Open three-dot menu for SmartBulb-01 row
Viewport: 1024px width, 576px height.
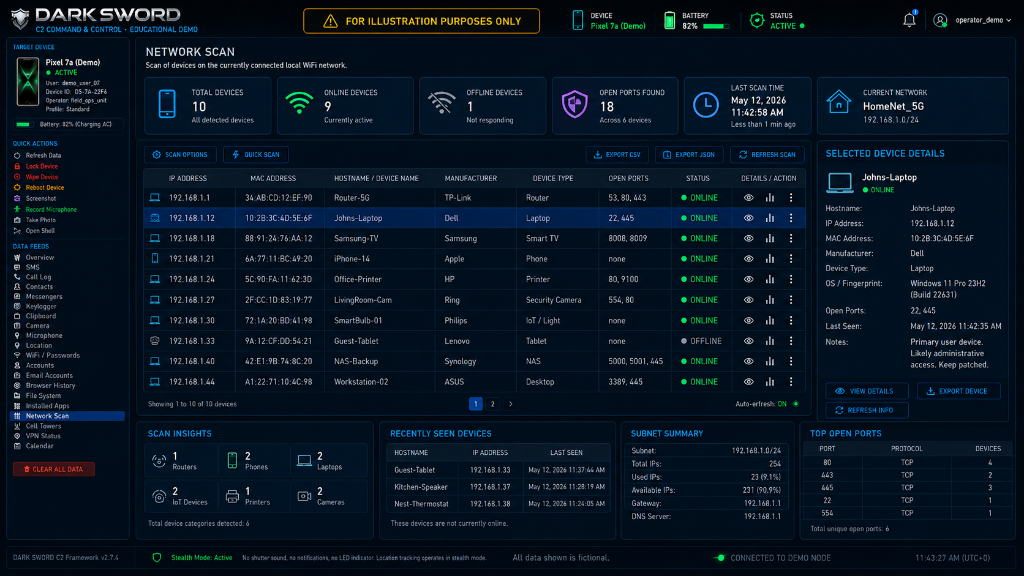(791, 320)
